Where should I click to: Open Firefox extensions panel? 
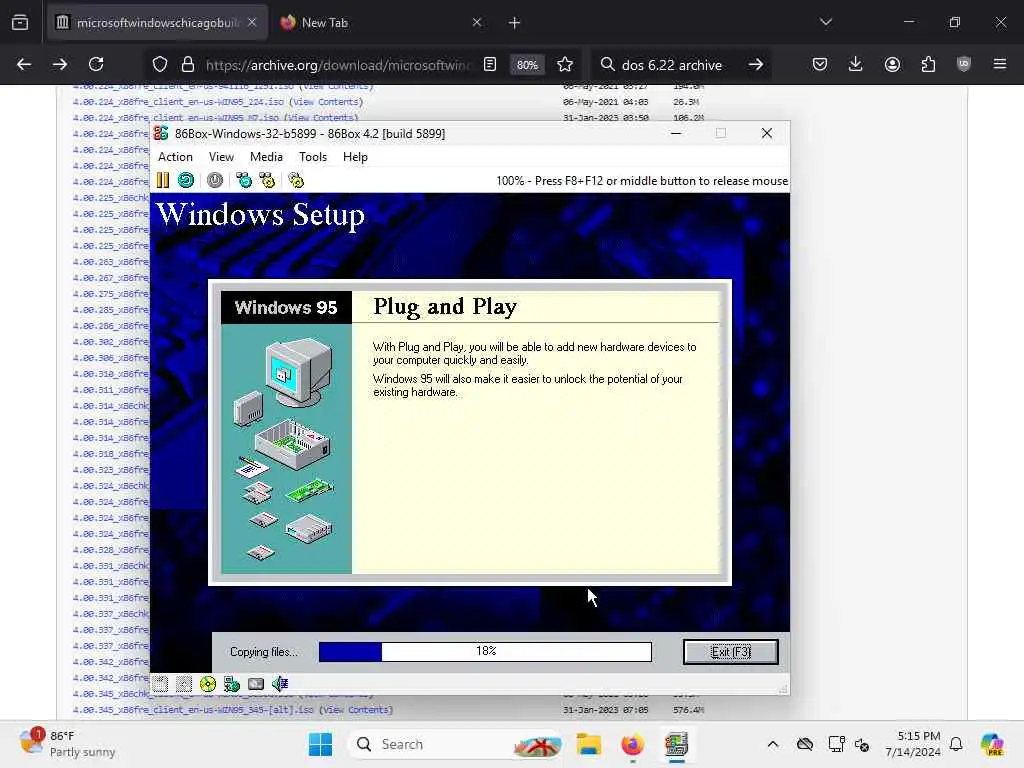coord(928,65)
